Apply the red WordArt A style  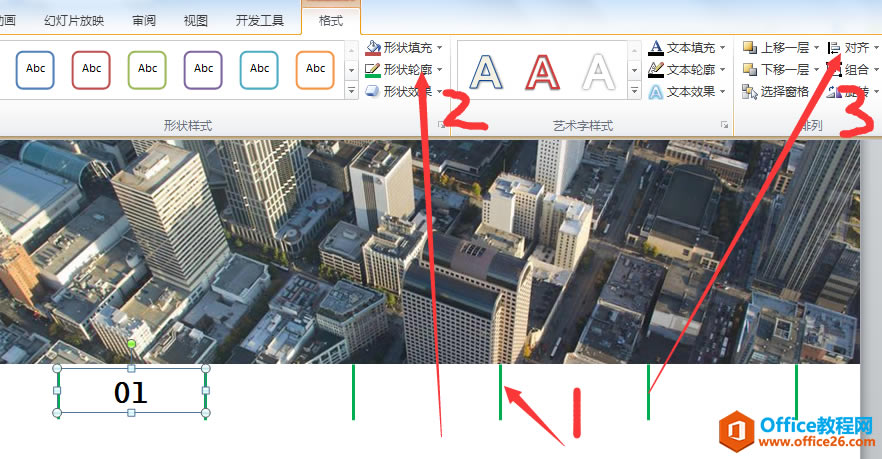542,71
